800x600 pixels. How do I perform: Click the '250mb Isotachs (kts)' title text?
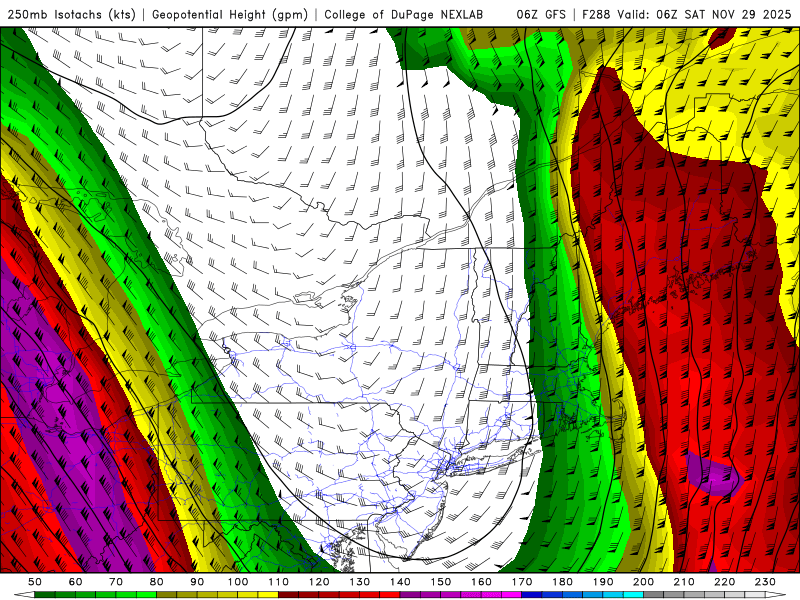(72, 14)
